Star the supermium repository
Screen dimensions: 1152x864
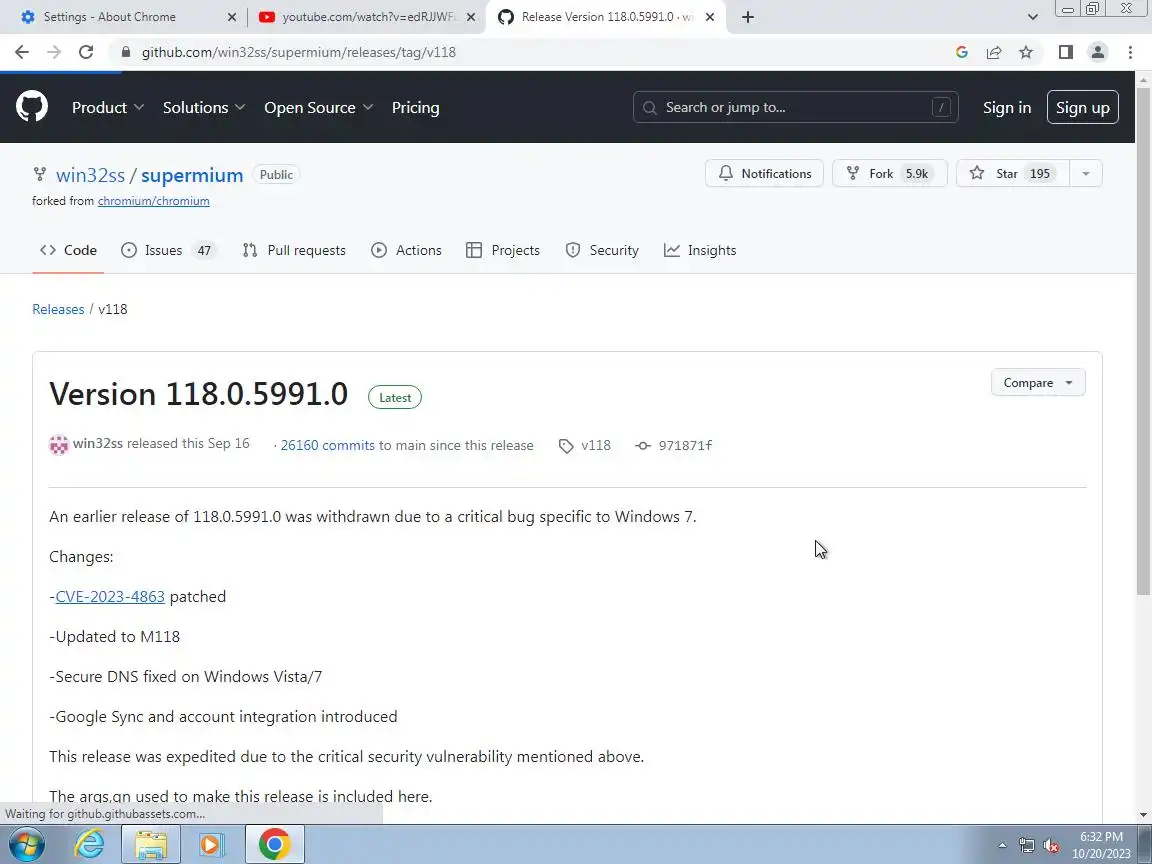pyautogui.click(x=1012, y=174)
